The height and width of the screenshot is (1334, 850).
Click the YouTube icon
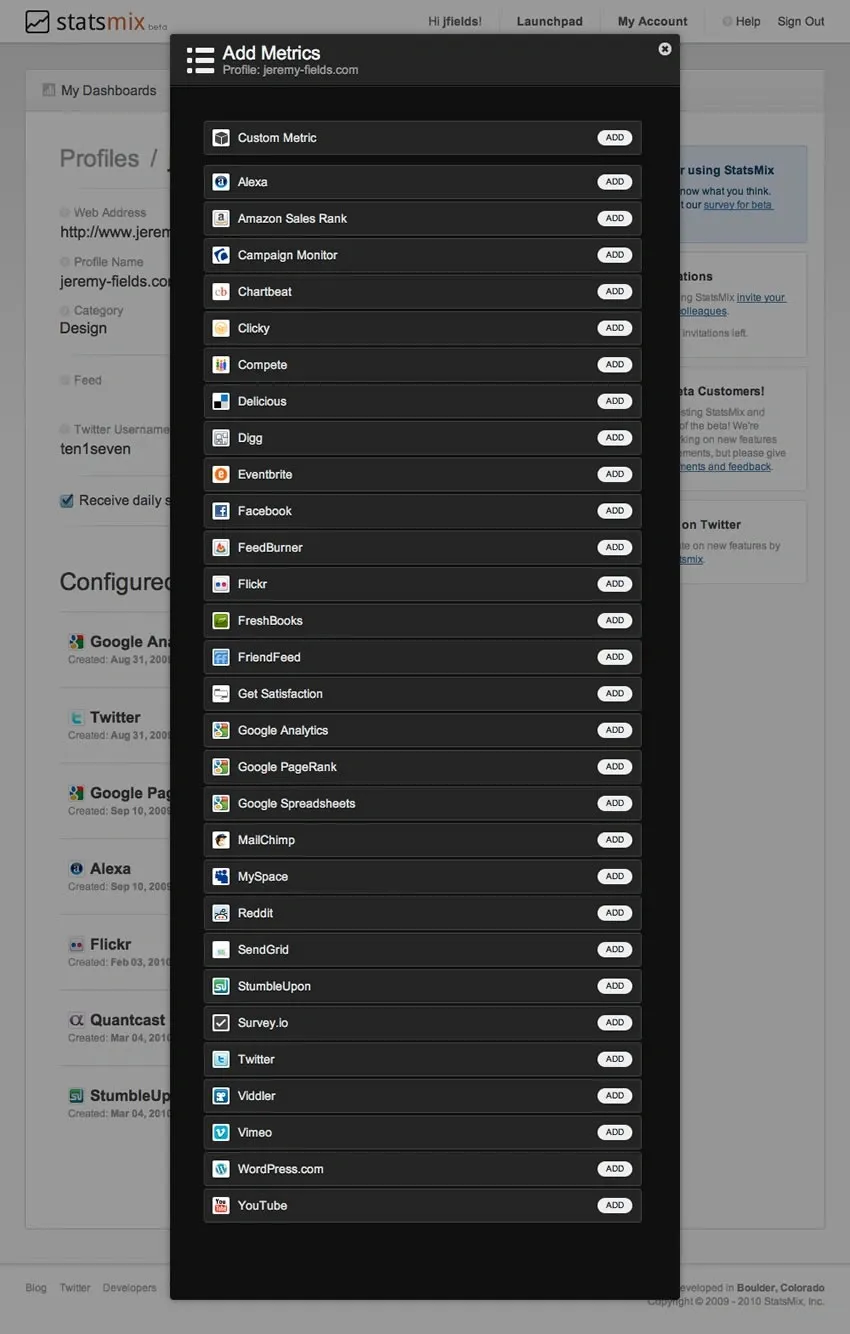pos(221,1206)
